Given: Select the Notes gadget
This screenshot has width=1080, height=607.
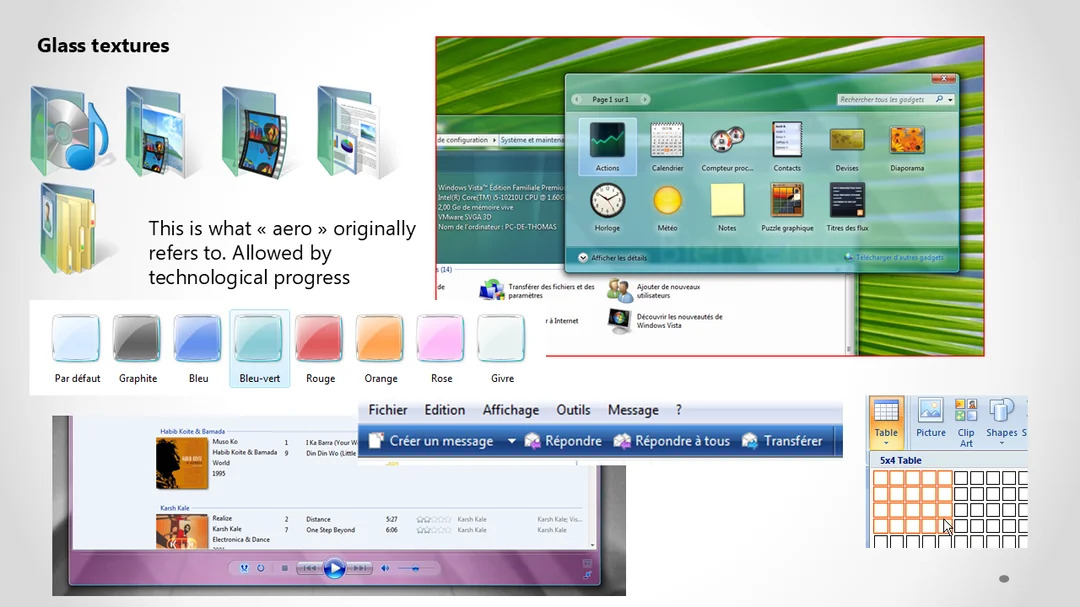Looking at the screenshot, I should click(x=727, y=207).
